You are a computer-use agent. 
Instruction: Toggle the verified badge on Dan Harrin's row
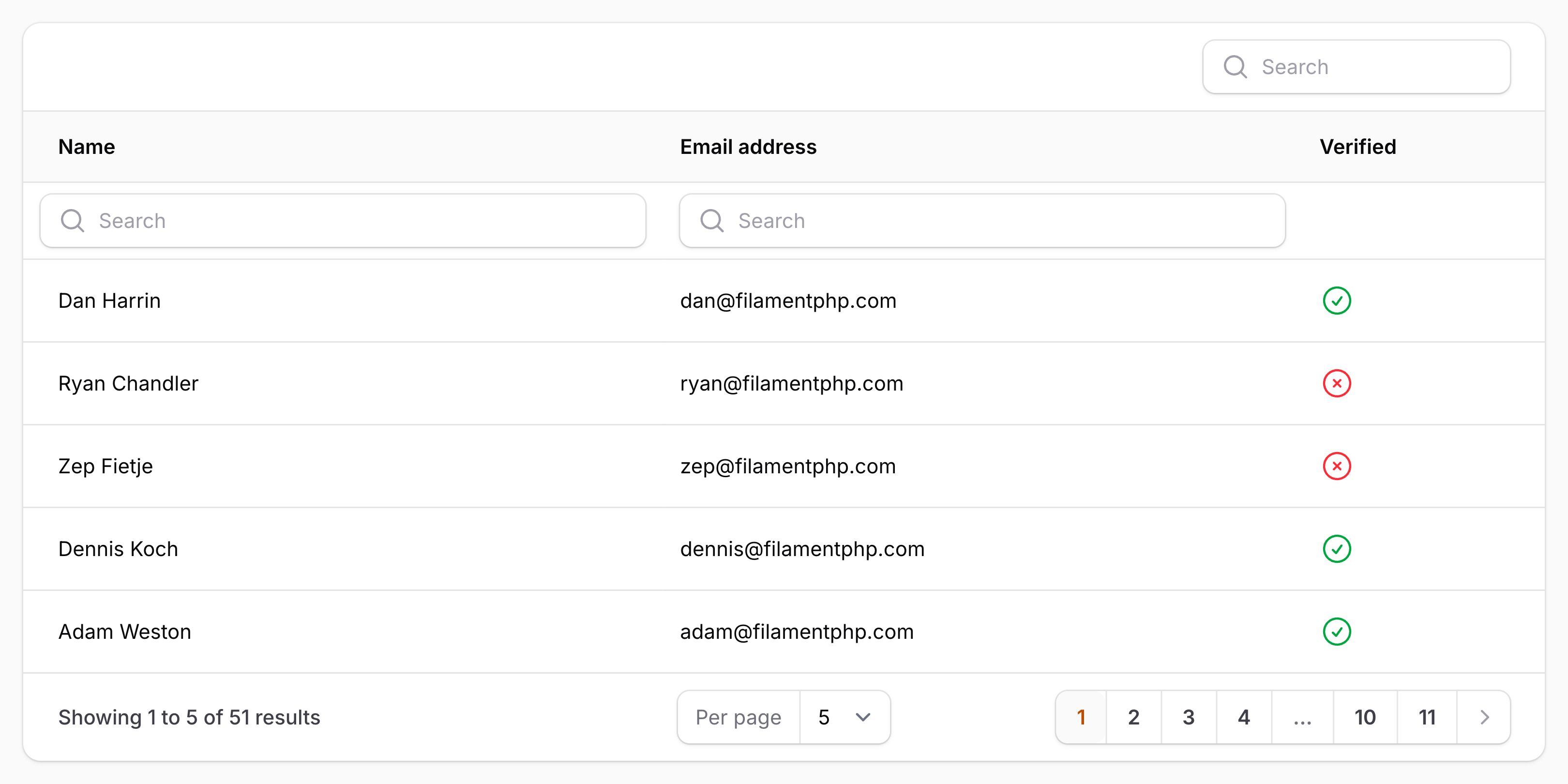tap(1337, 300)
